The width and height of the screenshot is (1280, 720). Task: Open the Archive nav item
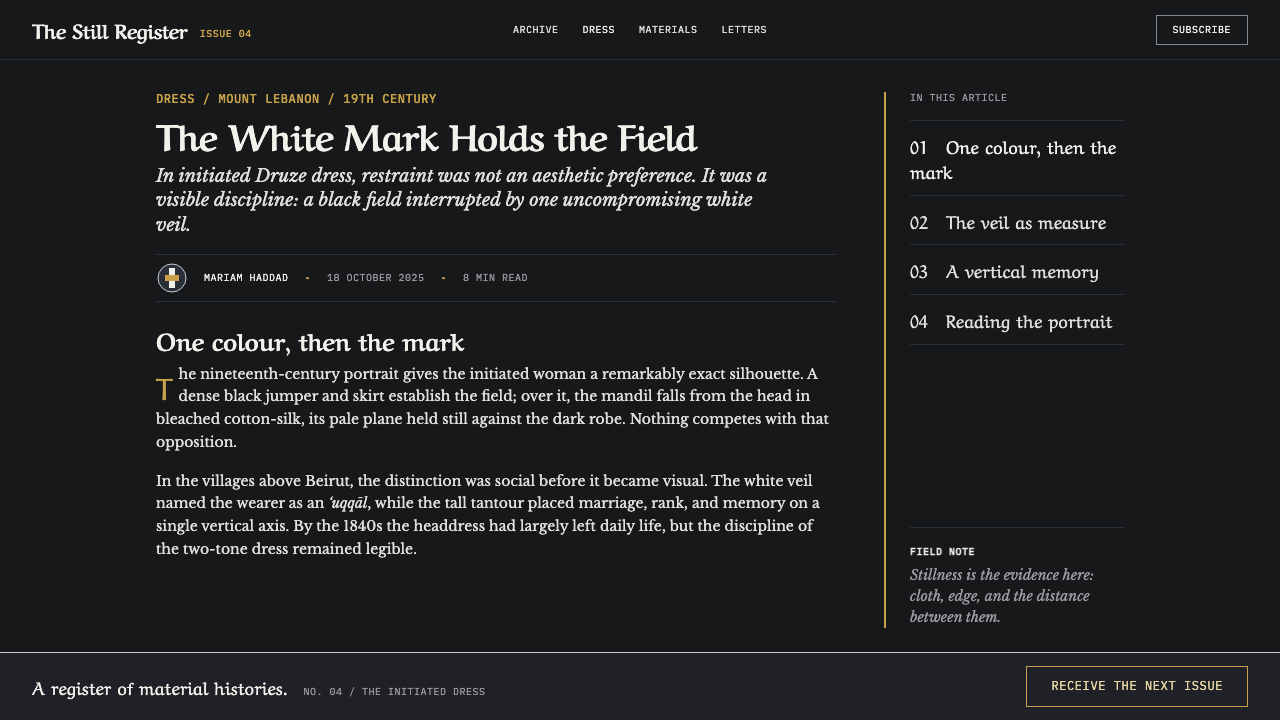click(535, 30)
